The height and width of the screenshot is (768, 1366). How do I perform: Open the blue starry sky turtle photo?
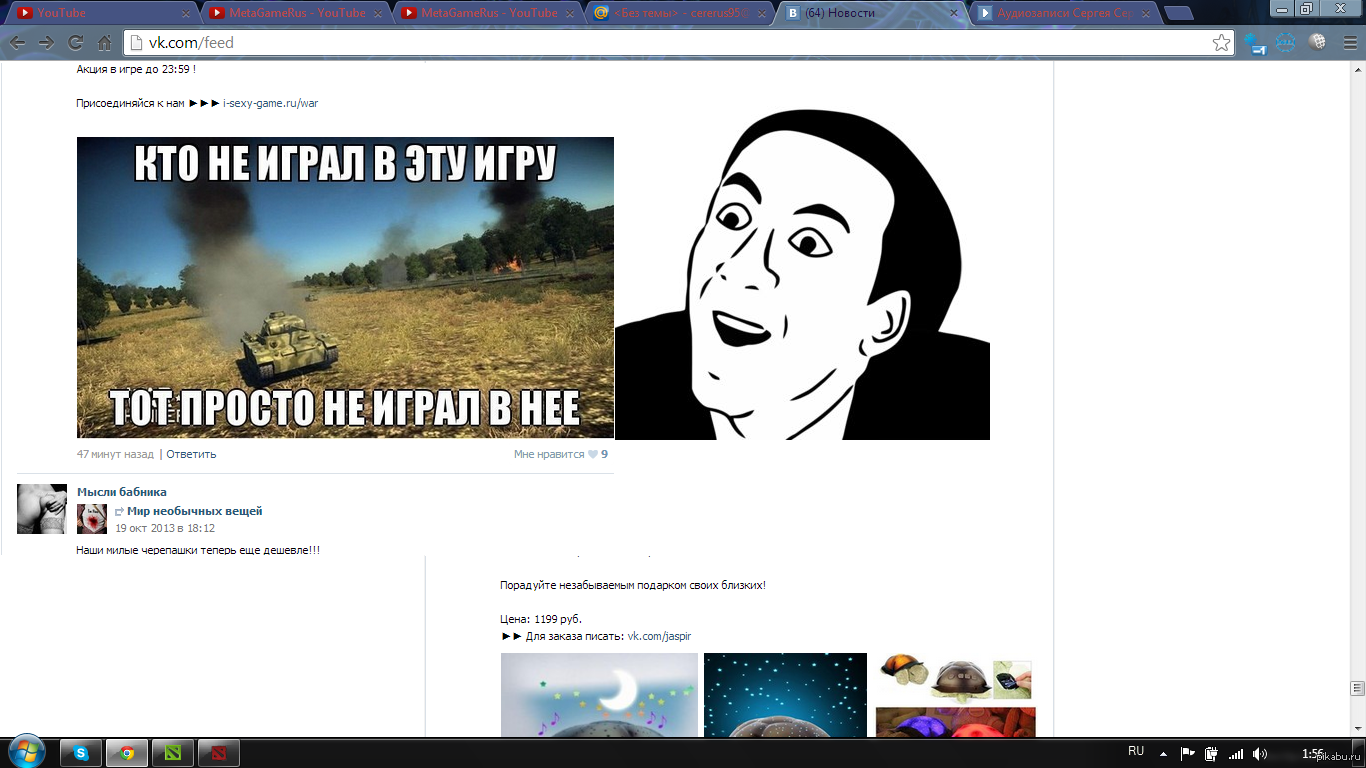(785, 696)
